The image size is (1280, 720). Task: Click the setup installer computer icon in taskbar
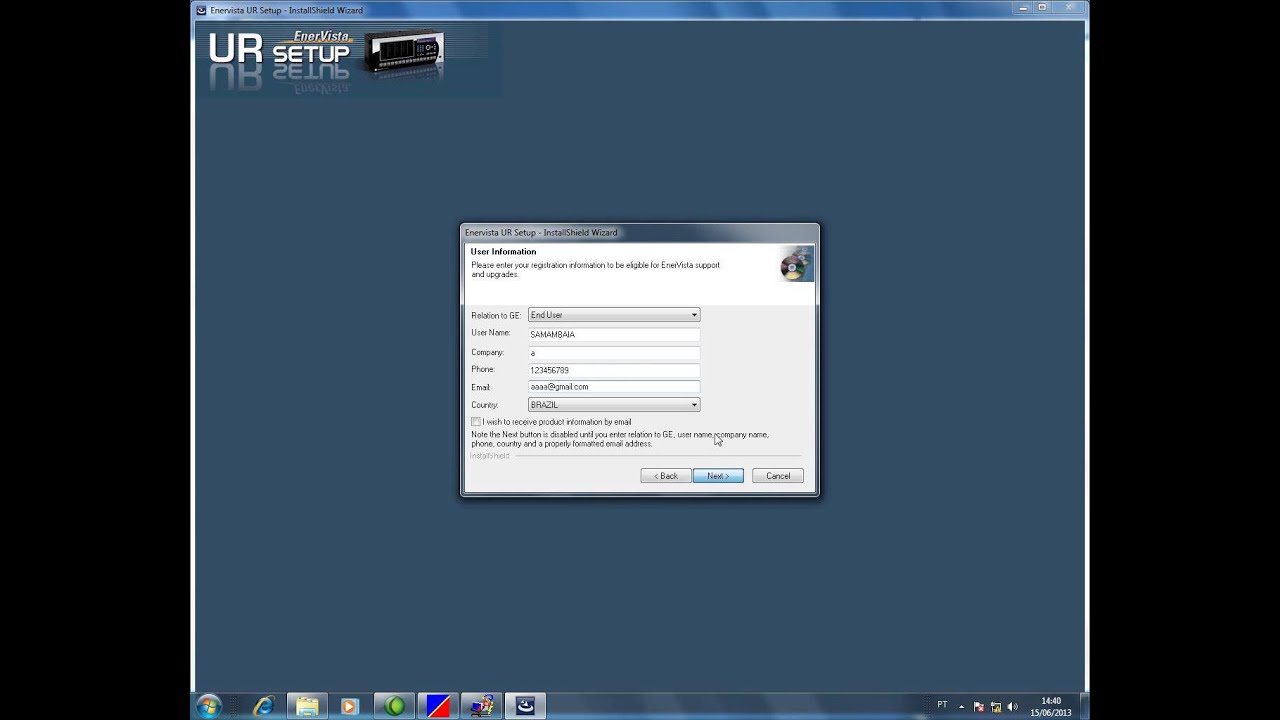(x=482, y=706)
